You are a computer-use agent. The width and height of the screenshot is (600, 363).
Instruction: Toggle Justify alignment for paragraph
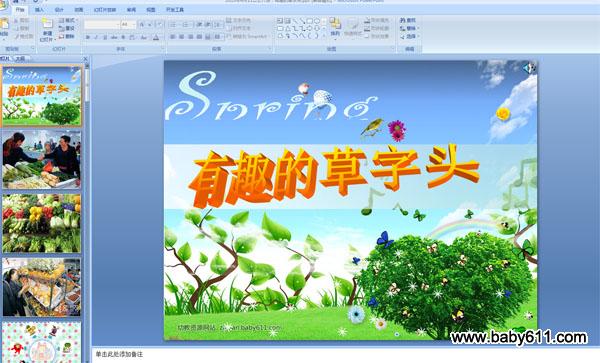pos(199,37)
